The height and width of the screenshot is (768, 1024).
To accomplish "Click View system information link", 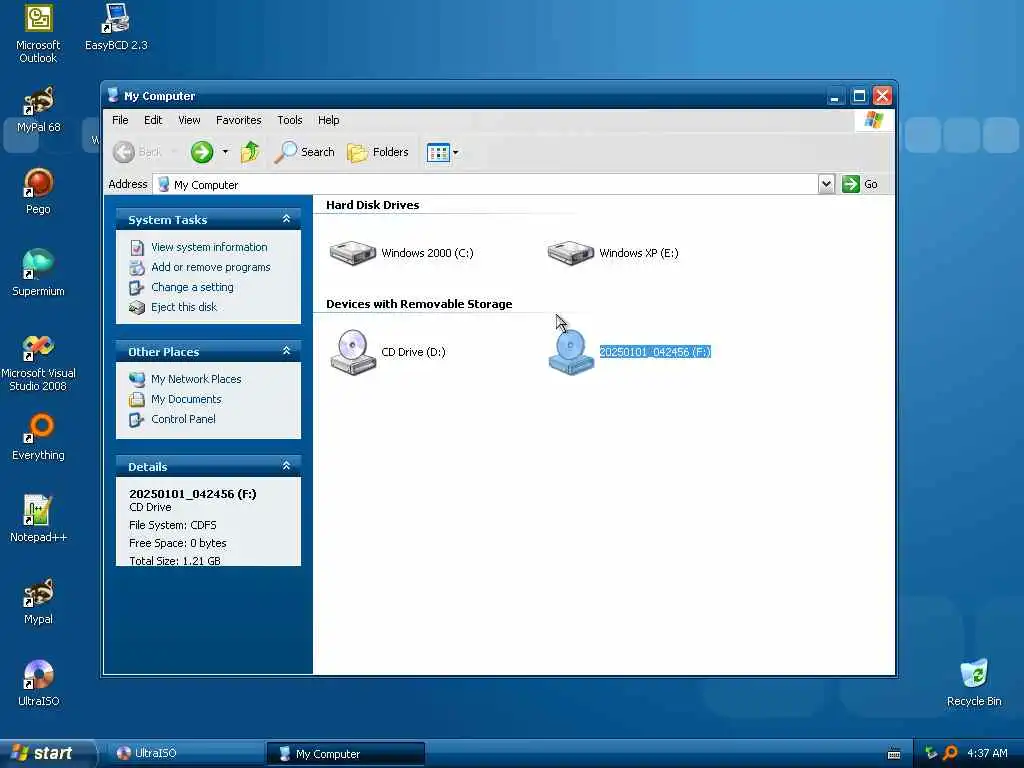I will coord(209,247).
